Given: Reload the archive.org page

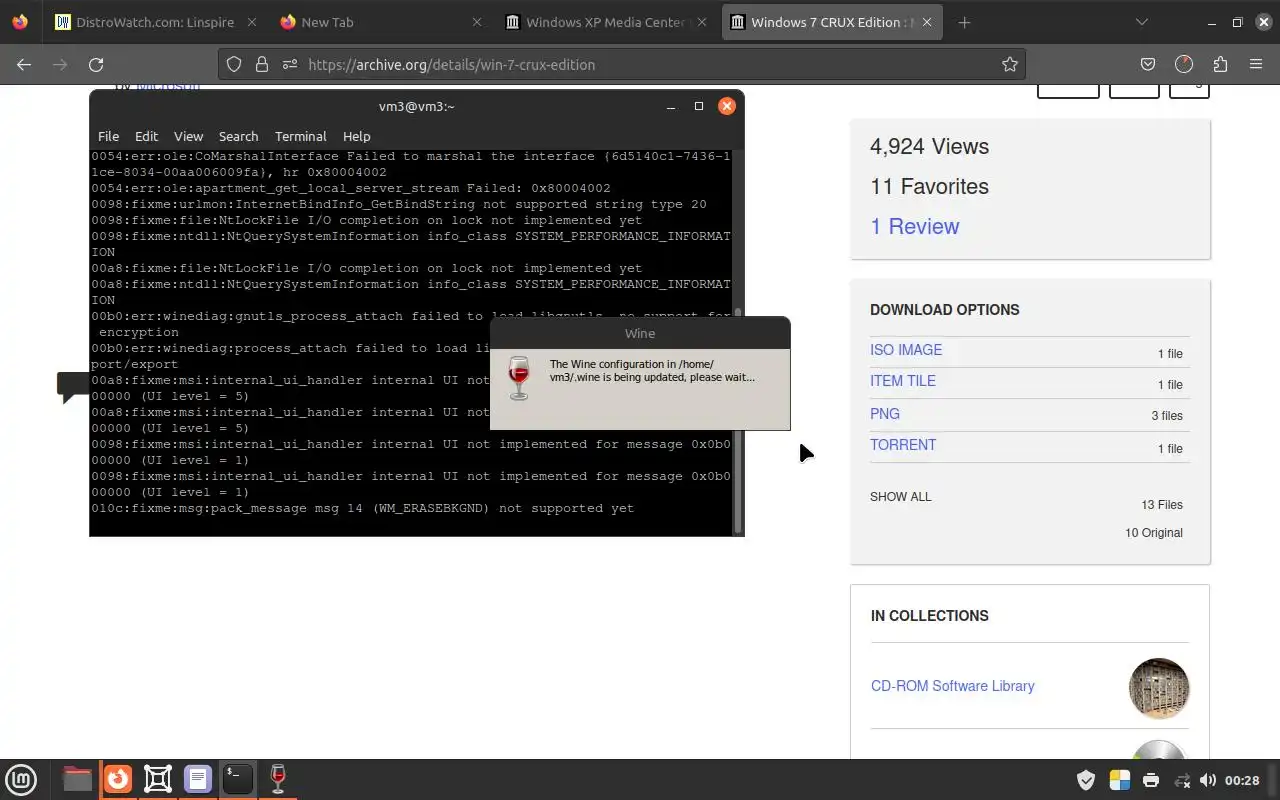Looking at the screenshot, I should 96,64.
